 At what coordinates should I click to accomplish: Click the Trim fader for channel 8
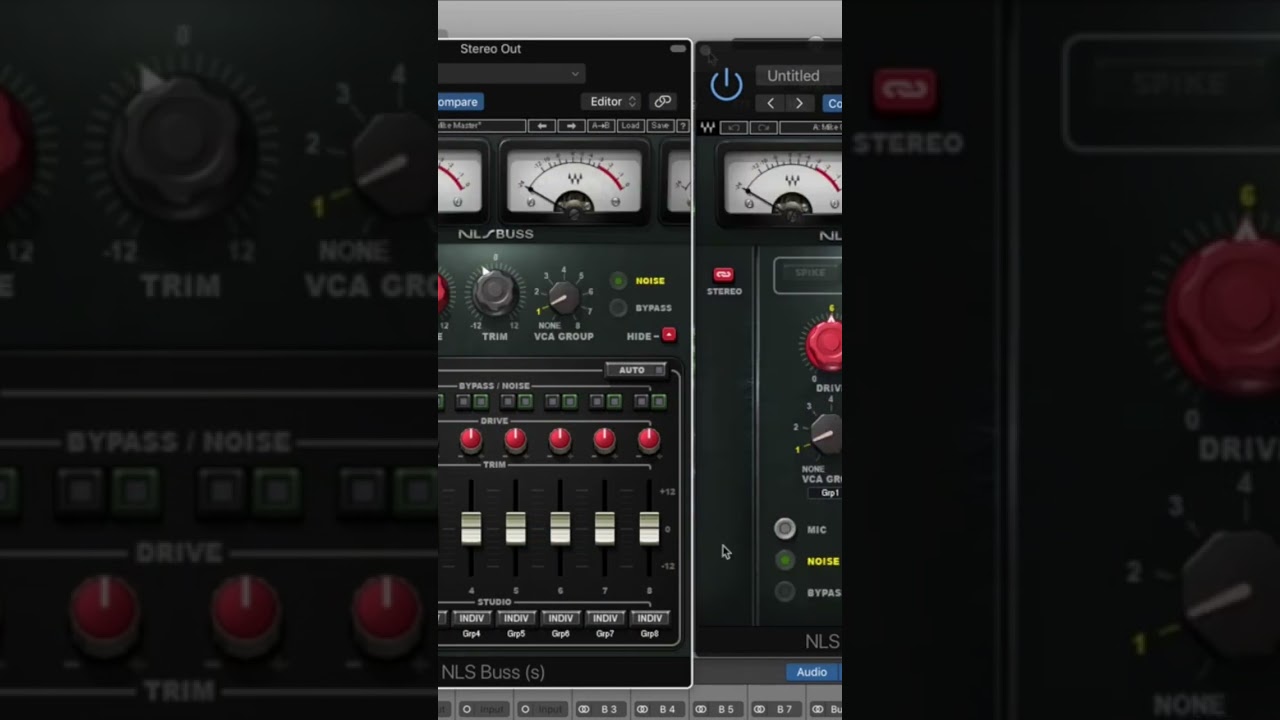click(x=649, y=528)
